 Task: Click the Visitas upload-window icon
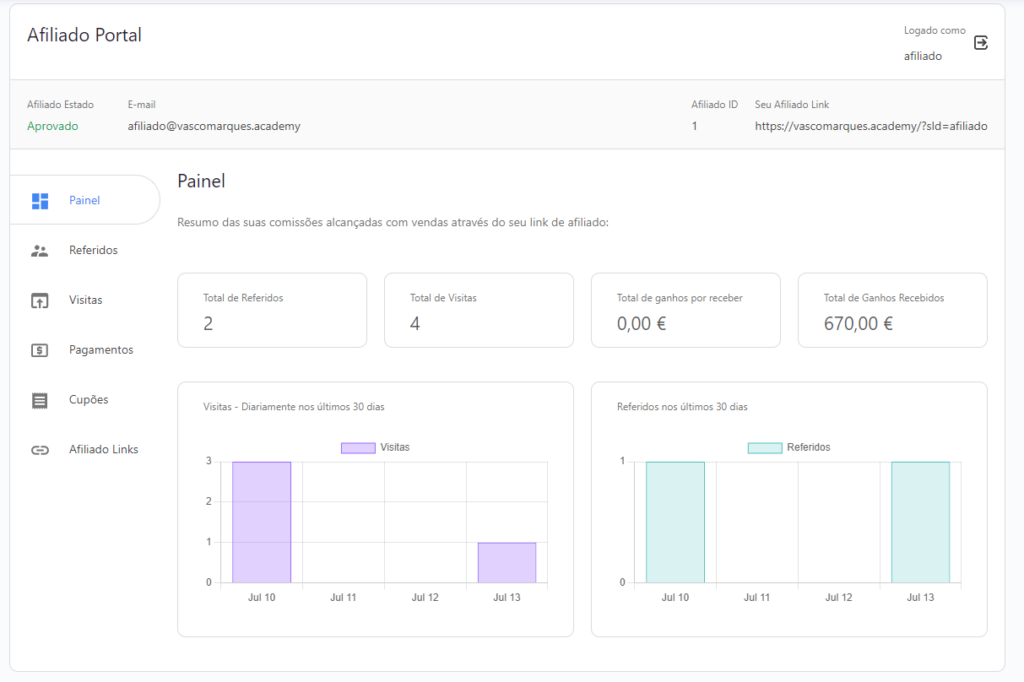tap(40, 300)
